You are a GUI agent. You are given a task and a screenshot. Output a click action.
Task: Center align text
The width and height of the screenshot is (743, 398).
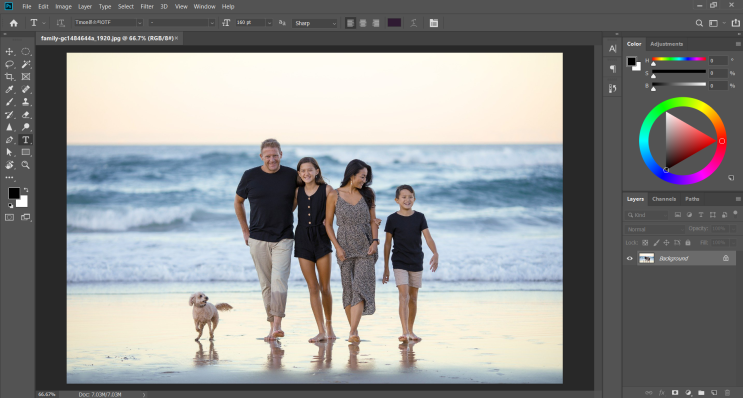pos(363,23)
